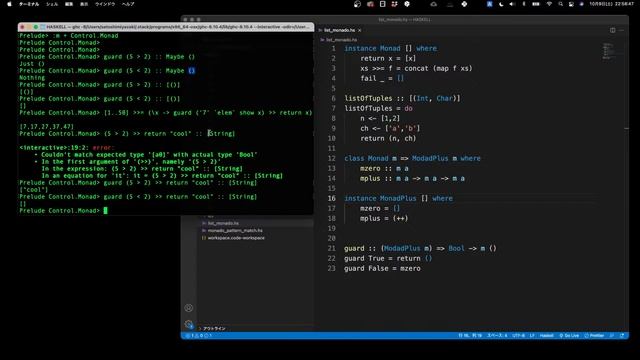
Task: Click the Bluetooth icon in menu bar
Action: pyautogui.click(x=524, y=4)
